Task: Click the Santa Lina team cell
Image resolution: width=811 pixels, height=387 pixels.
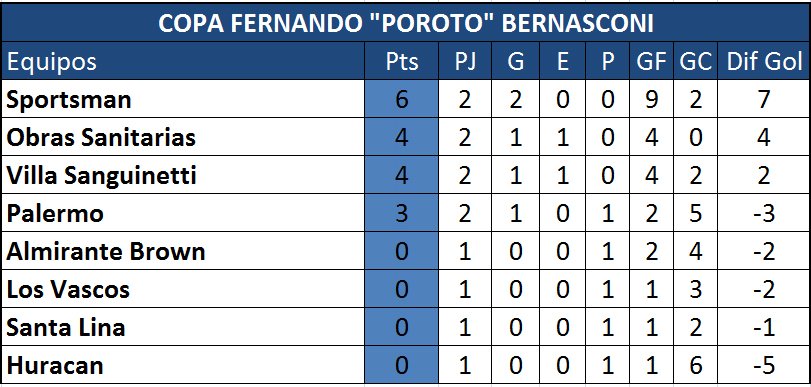Action: (x=183, y=327)
